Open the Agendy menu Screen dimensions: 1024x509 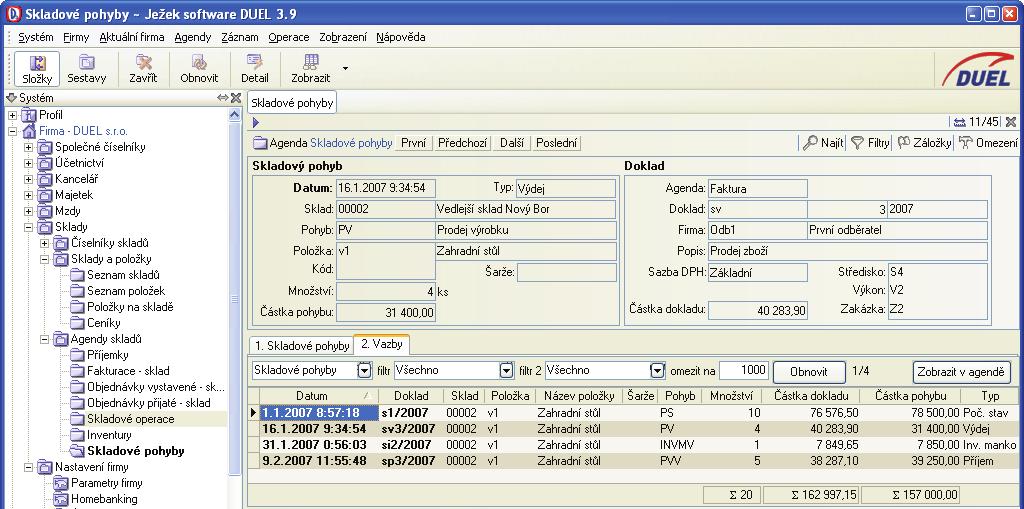pos(193,37)
